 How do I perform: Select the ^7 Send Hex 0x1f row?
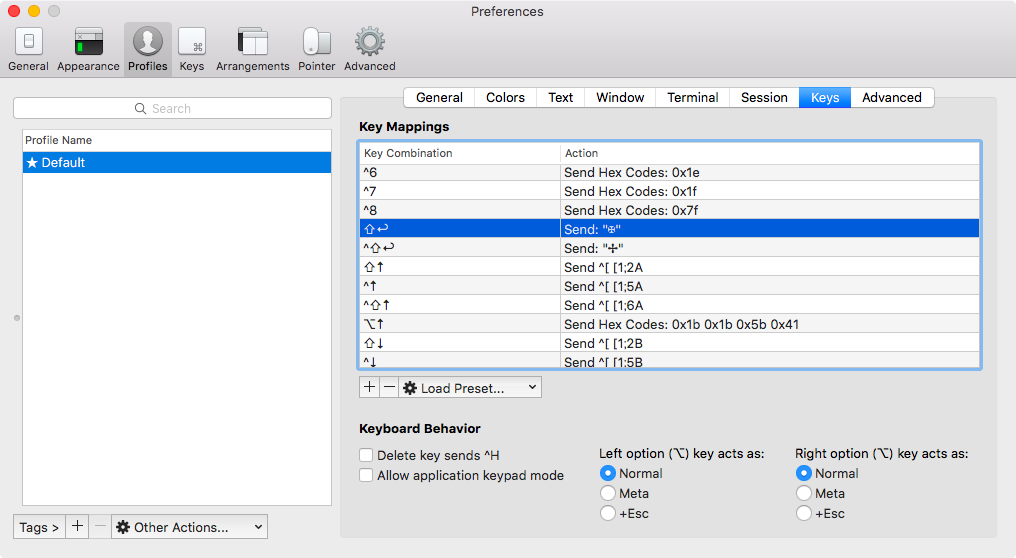coord(669,191)
